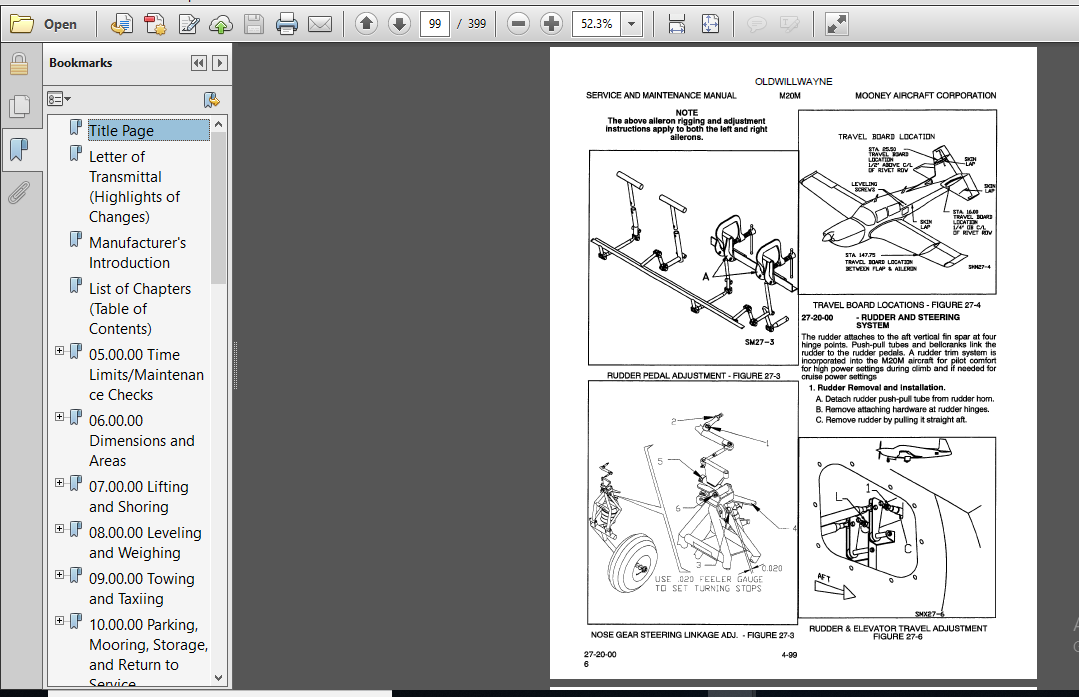Open the page thumbnails panel icon
The height and width of the screenshot is (697, 1079).
[19, 106]
